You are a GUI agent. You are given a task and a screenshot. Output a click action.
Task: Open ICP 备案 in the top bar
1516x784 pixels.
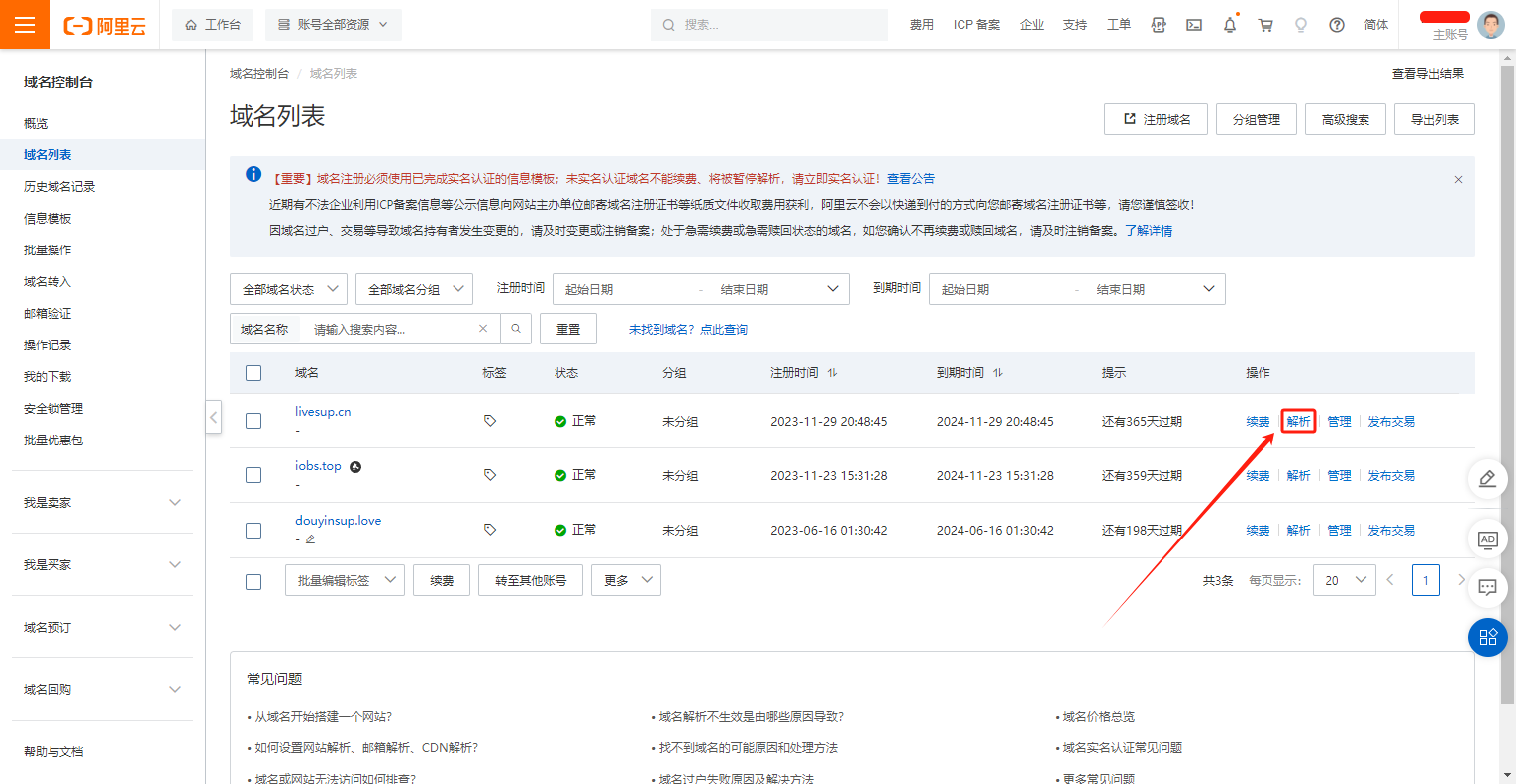(976, 25)
